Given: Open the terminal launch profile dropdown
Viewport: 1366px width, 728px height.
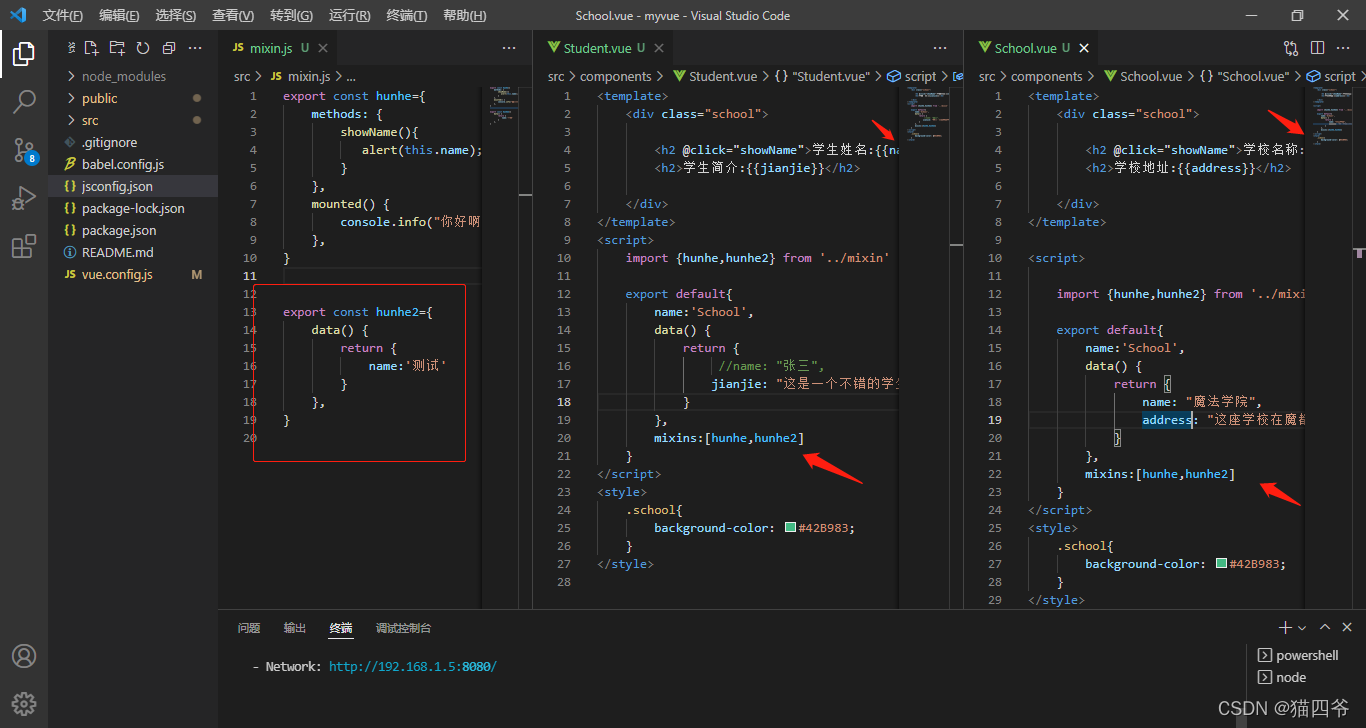Looking at the screenshot, I should pos(1301,628).
